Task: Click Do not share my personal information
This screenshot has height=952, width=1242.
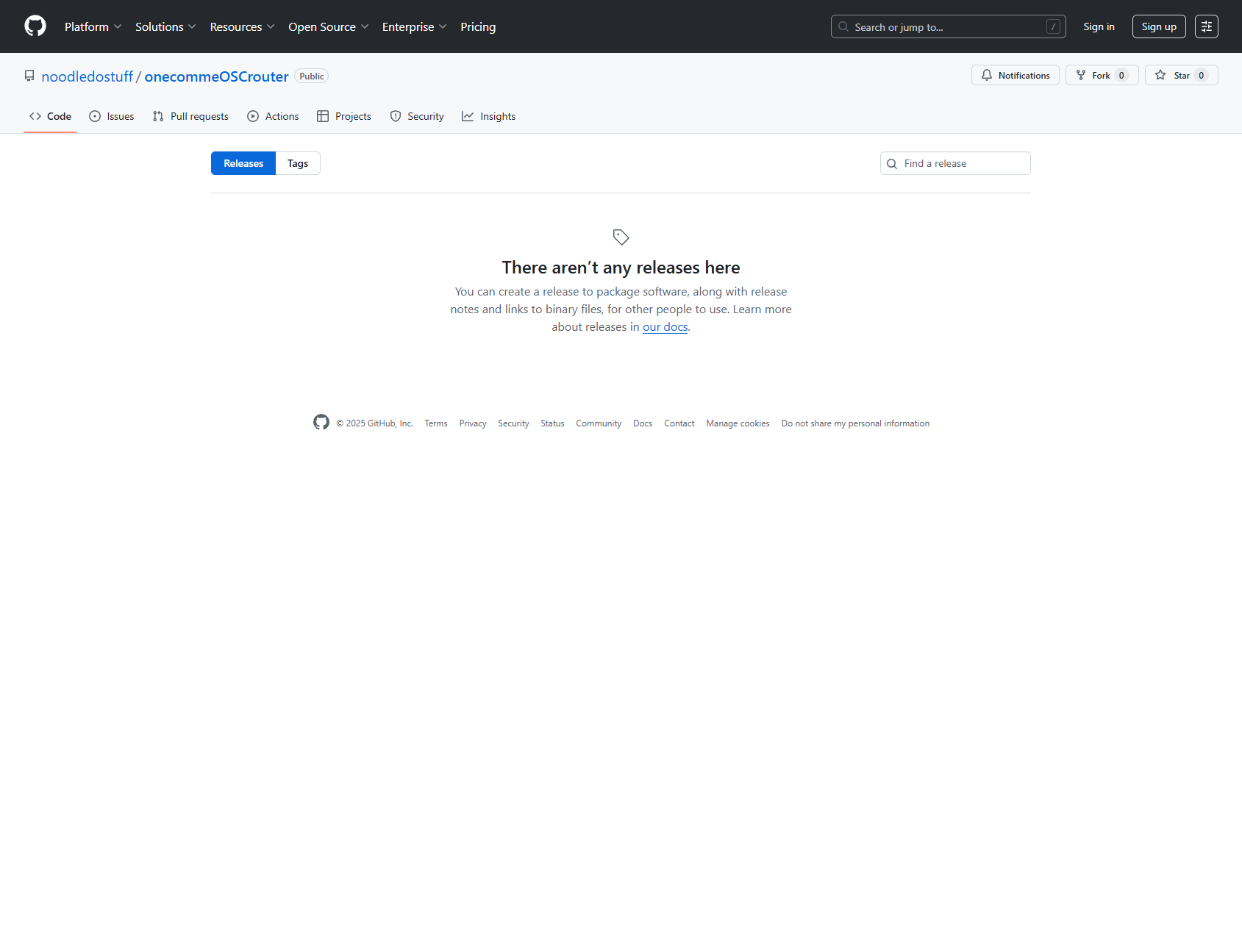Action: click(855, 423)
